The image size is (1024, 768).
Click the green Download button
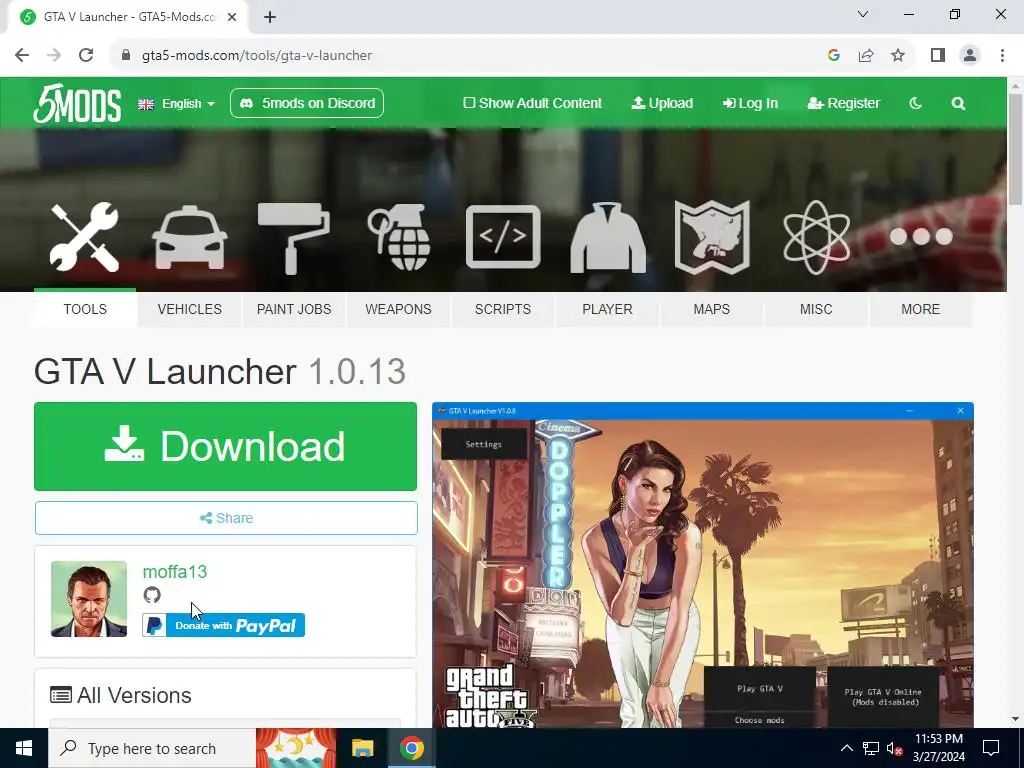click(x=225, y=446)
